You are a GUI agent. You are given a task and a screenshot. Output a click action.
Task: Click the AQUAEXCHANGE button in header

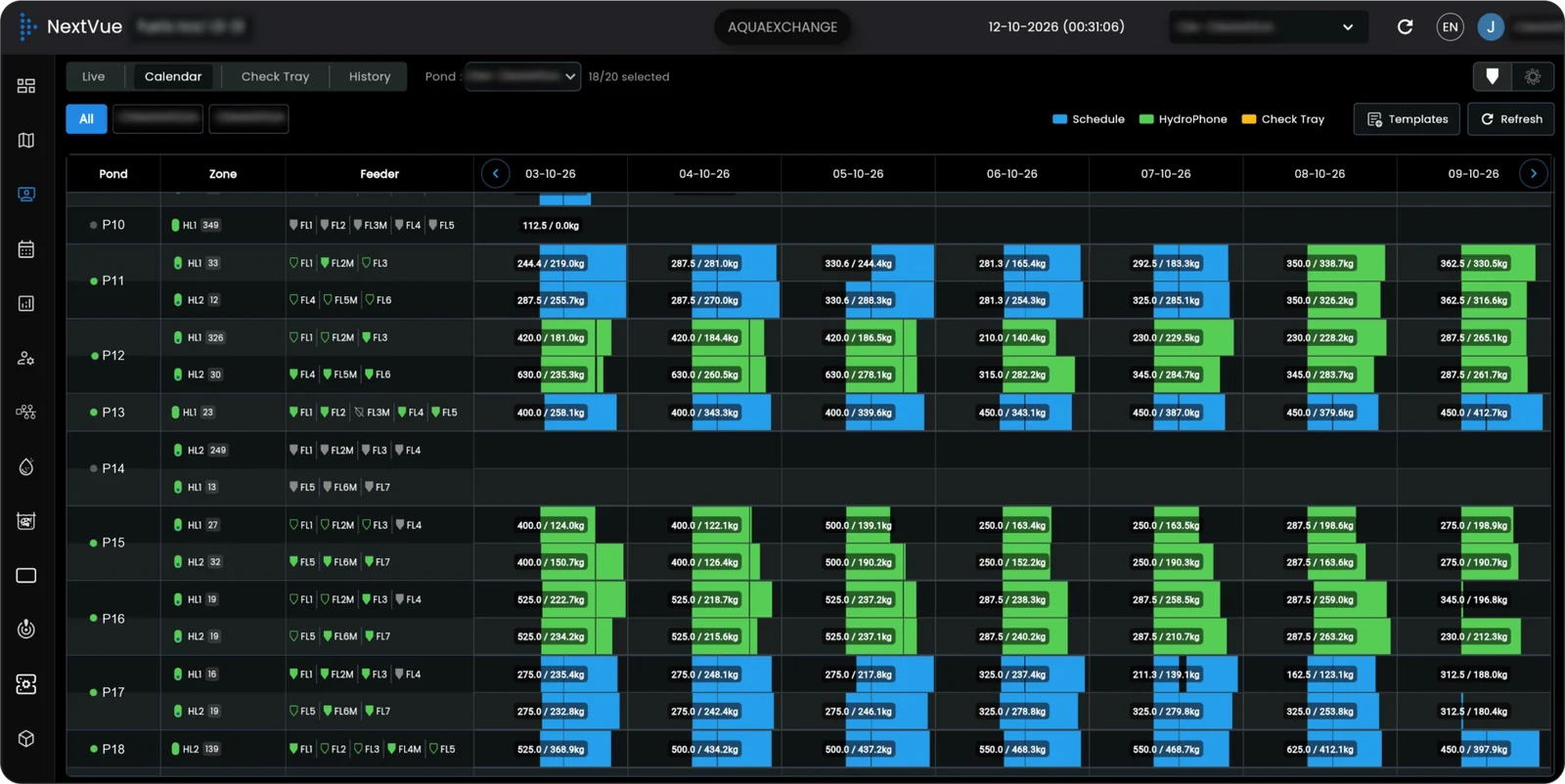pos(782,27)
